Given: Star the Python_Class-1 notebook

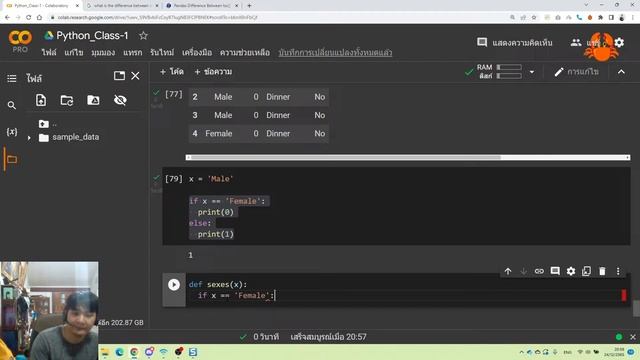Looking at the screenshot, I should point(143,36).
